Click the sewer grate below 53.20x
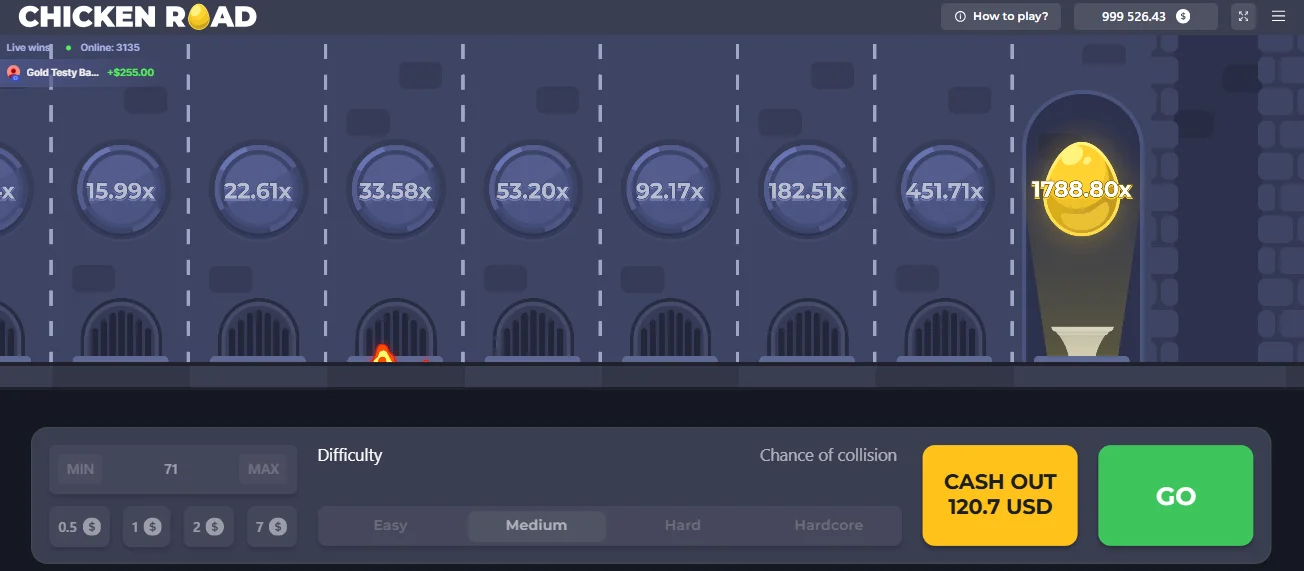Image resolution: width=1304 pixels, height=571 pixels. 533,329
